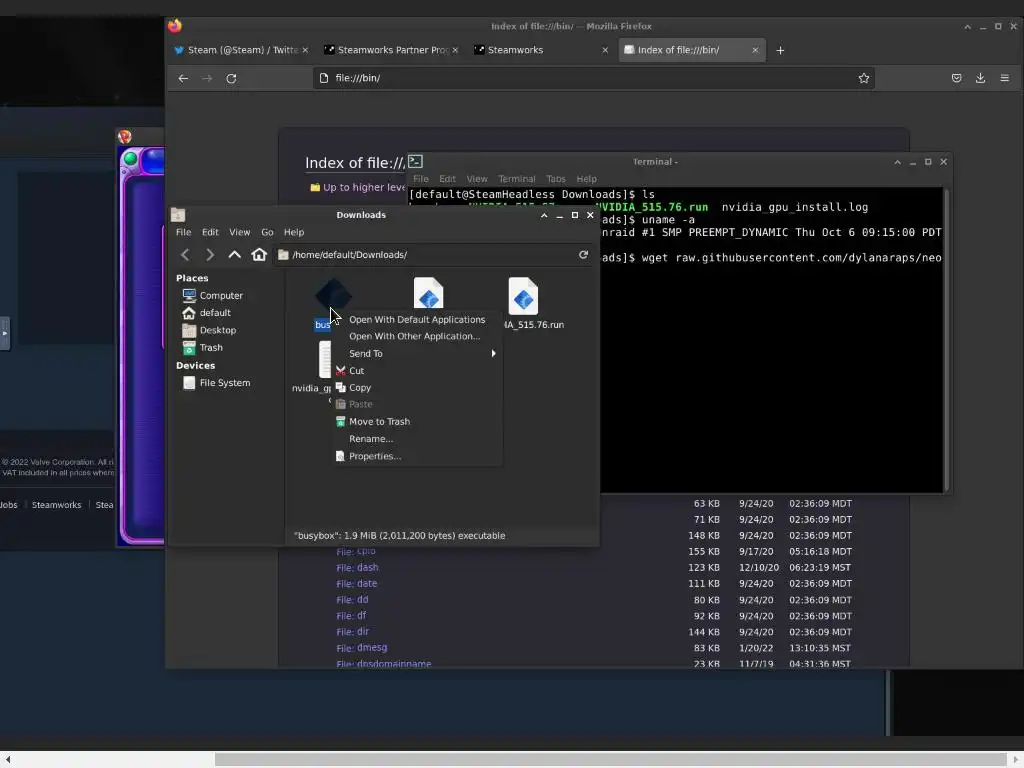The image size is (1024, 768).
Task: Open Edit menu in Downloads window
Action: [x=210, y=232]
